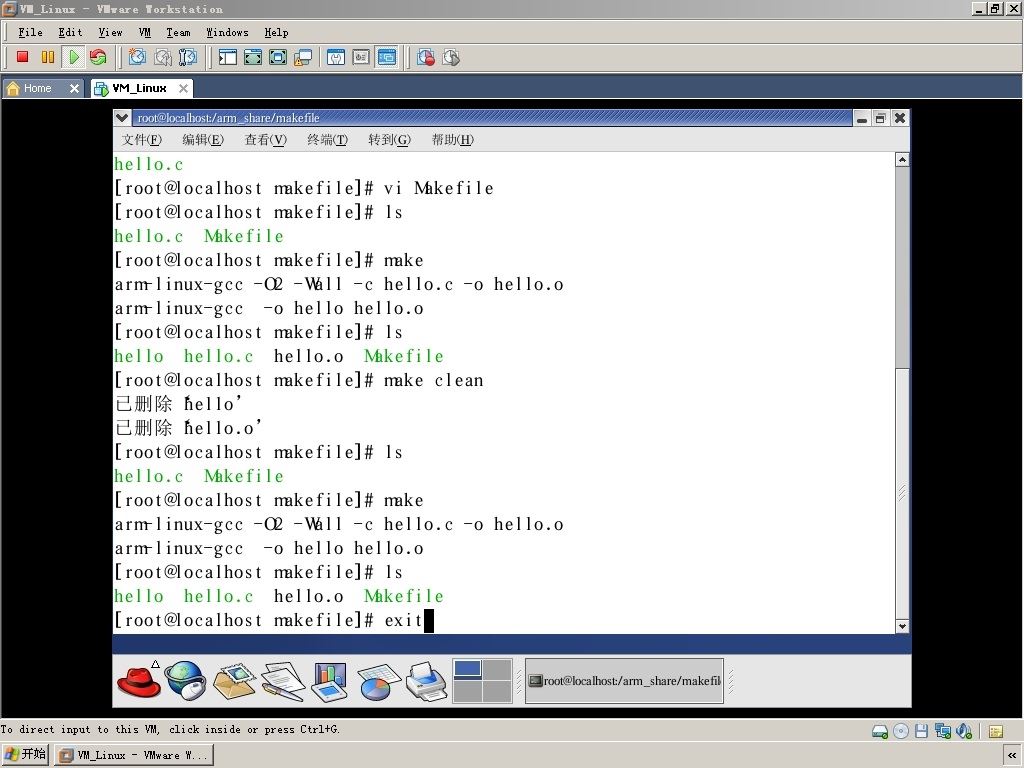Open the terminal 编辑(E) menu

pyautogui.click(x=203, y=139)
